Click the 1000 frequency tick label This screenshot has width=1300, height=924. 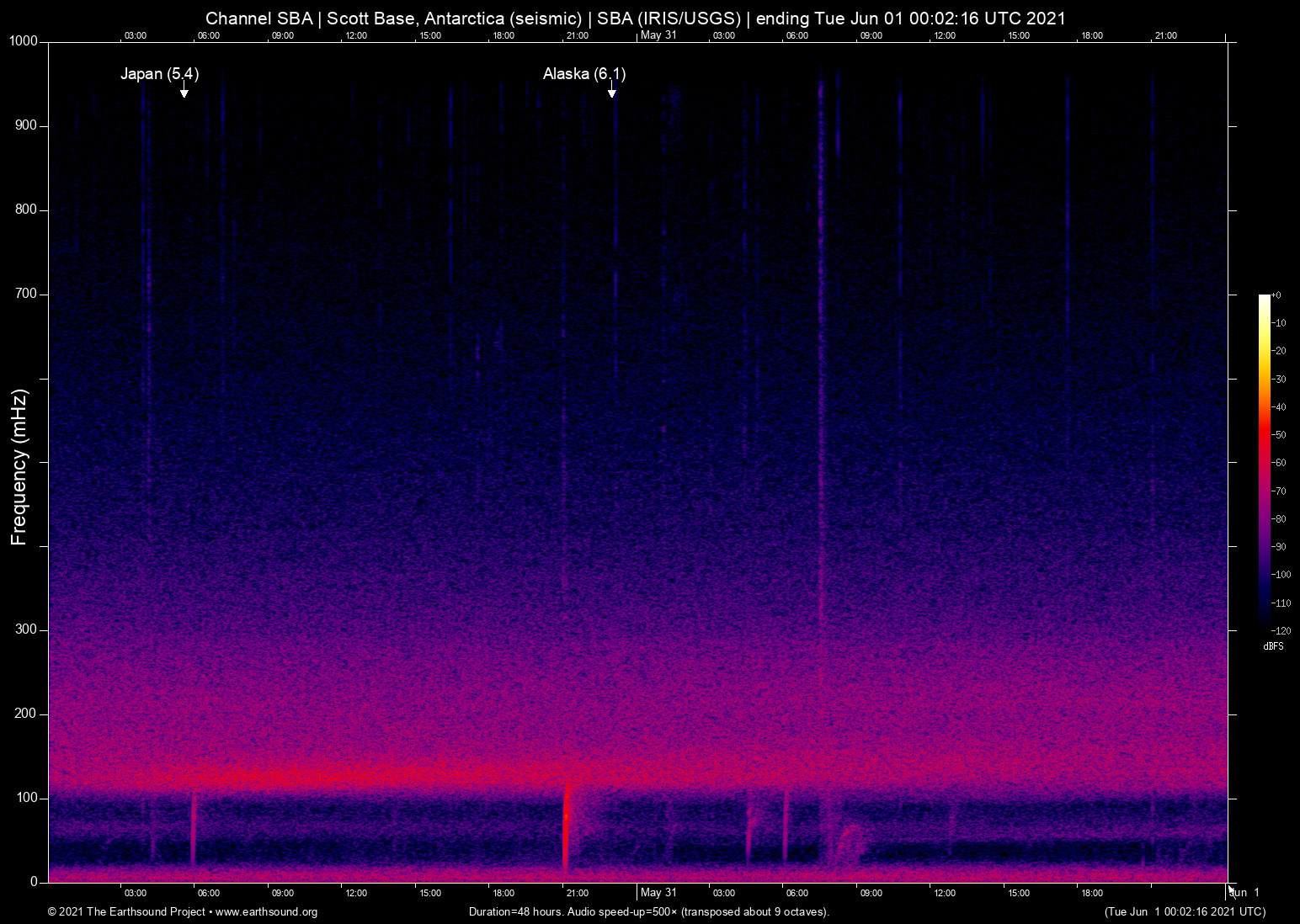tap(23, 40)
